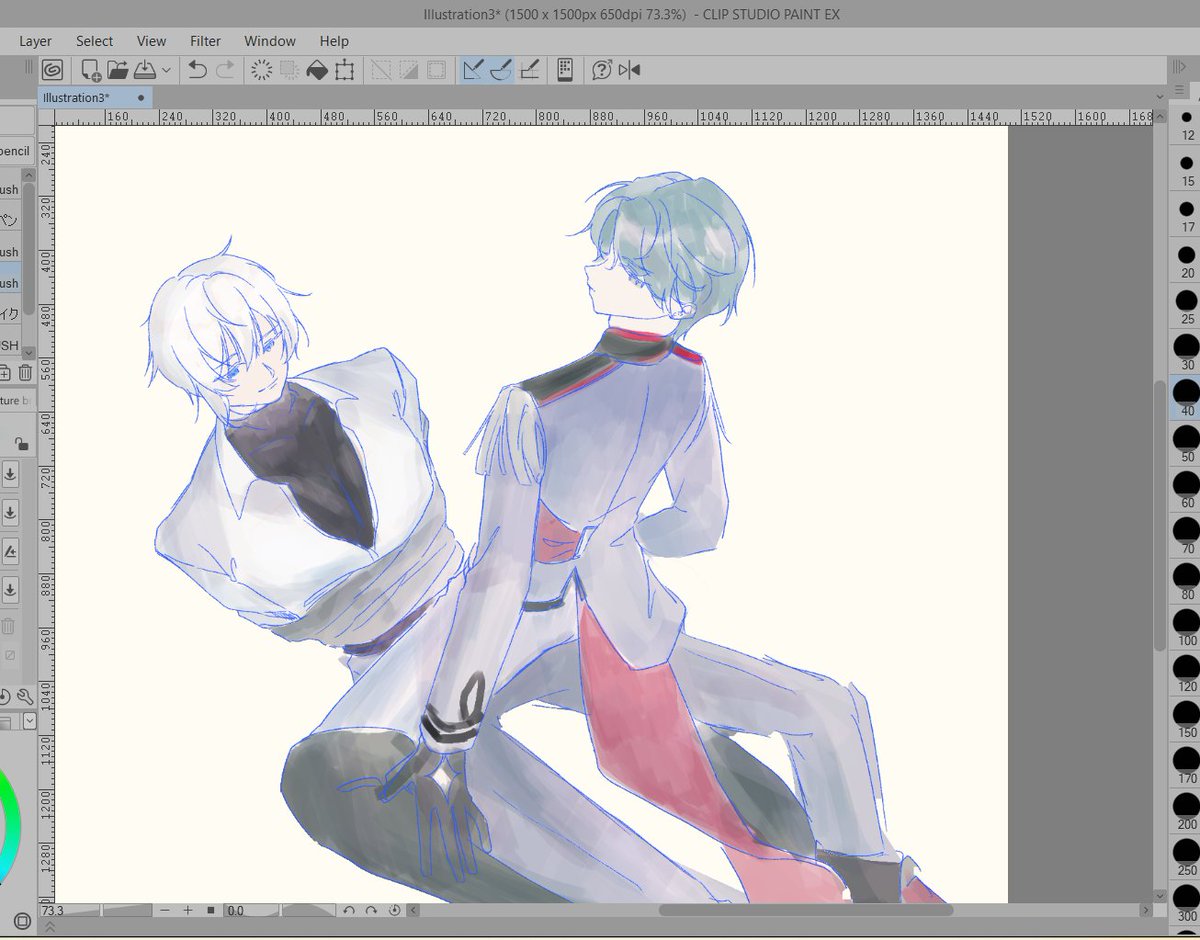The image size is (1200, 940).
Task: Click the Deselect icon
Action: pos(381,70)
